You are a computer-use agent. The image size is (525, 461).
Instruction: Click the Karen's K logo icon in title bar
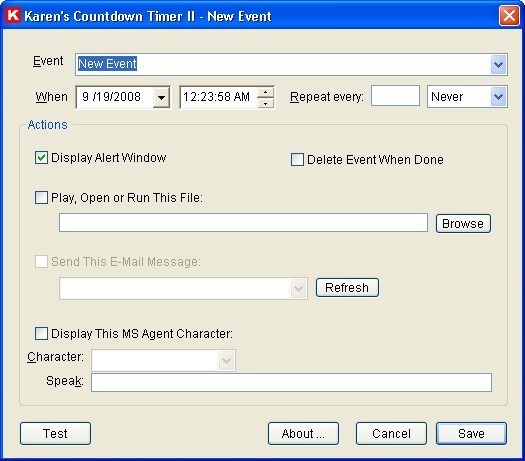pyautogui.click(x=13, y=15)
